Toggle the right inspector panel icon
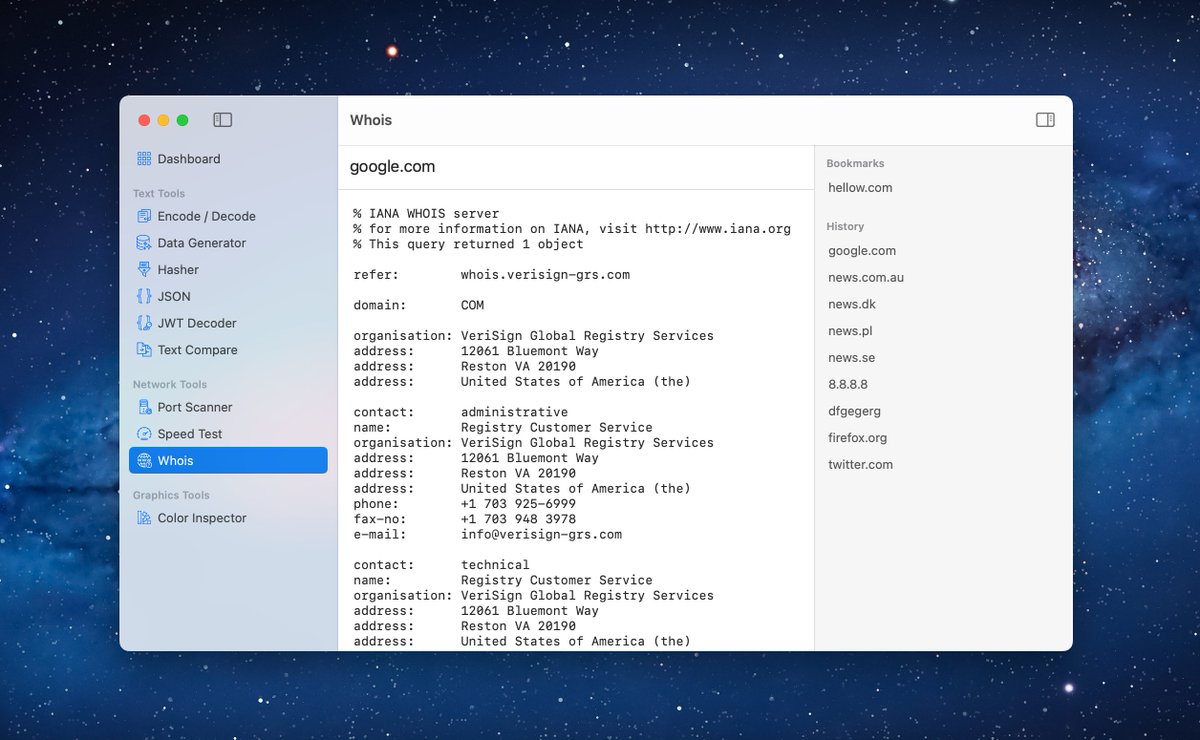This screenshot has height=740, width=1200. 1045,120
